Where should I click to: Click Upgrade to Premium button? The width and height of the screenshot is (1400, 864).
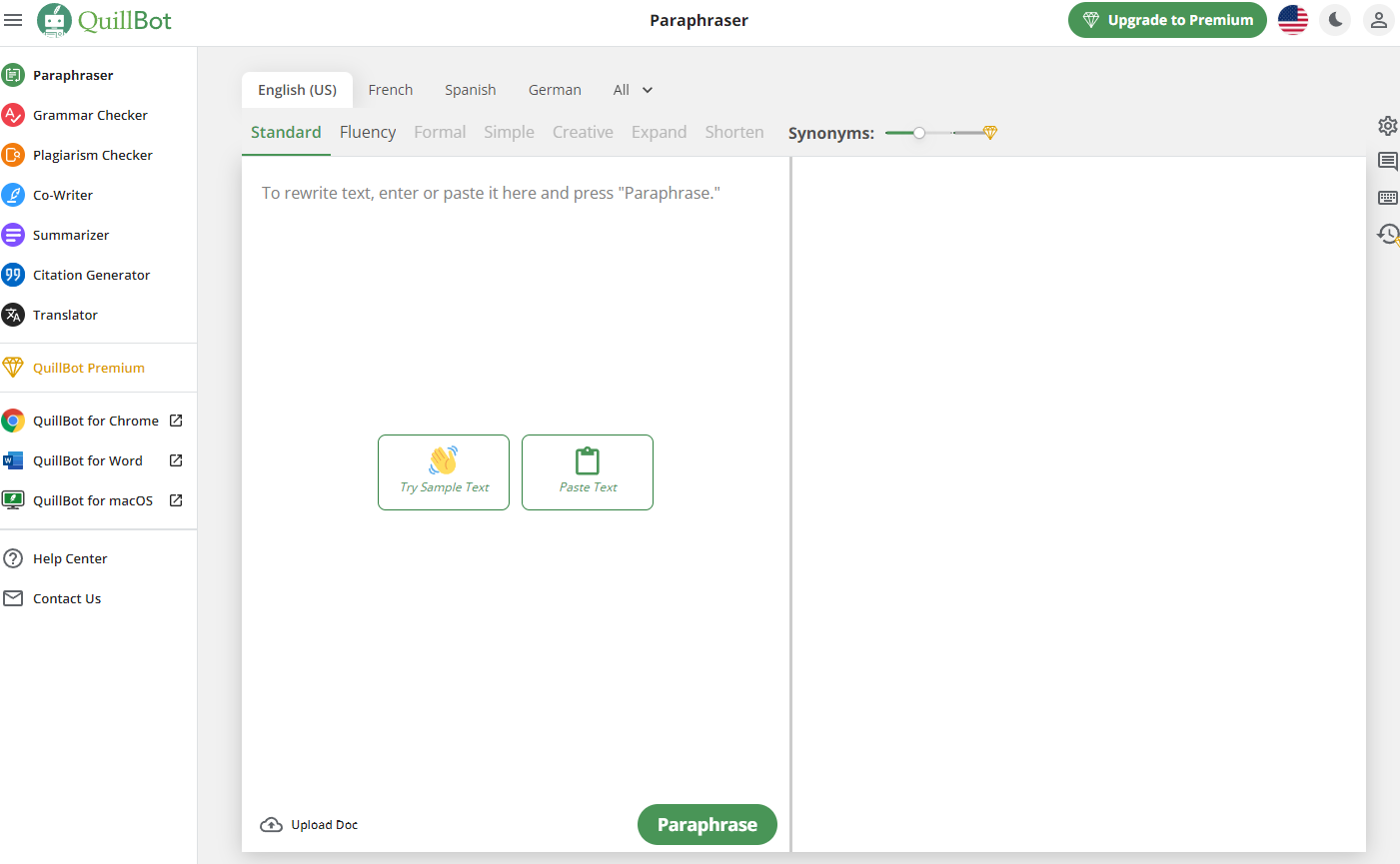tap(1167, 20)
